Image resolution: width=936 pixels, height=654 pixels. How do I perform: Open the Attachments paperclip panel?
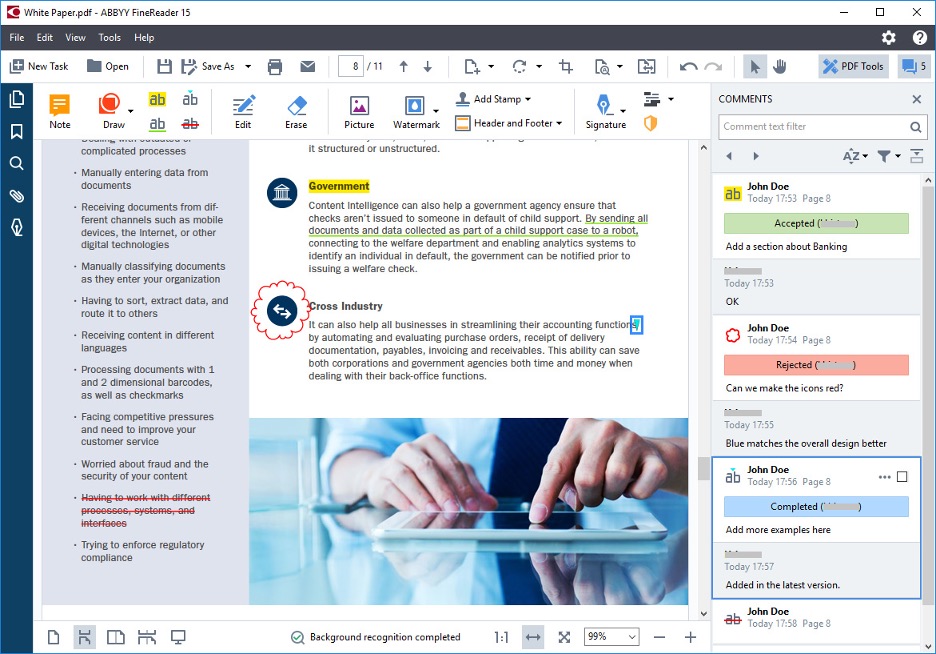coord(16,196)
